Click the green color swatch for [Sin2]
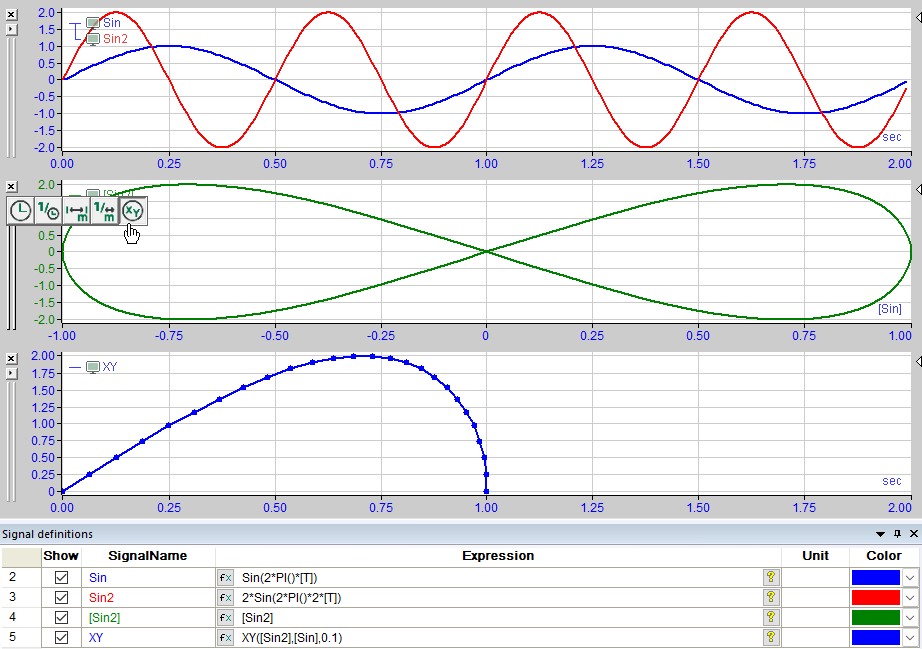 coord(876,618)
